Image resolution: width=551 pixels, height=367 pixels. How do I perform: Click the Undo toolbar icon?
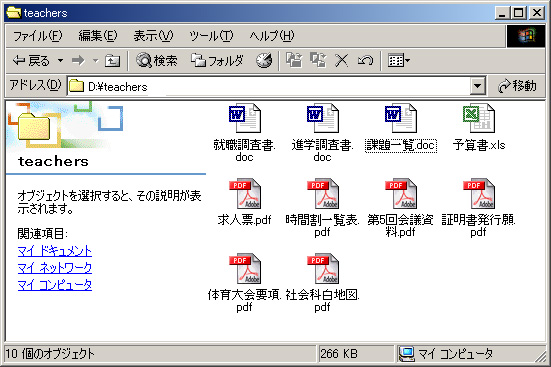point(365,60)
